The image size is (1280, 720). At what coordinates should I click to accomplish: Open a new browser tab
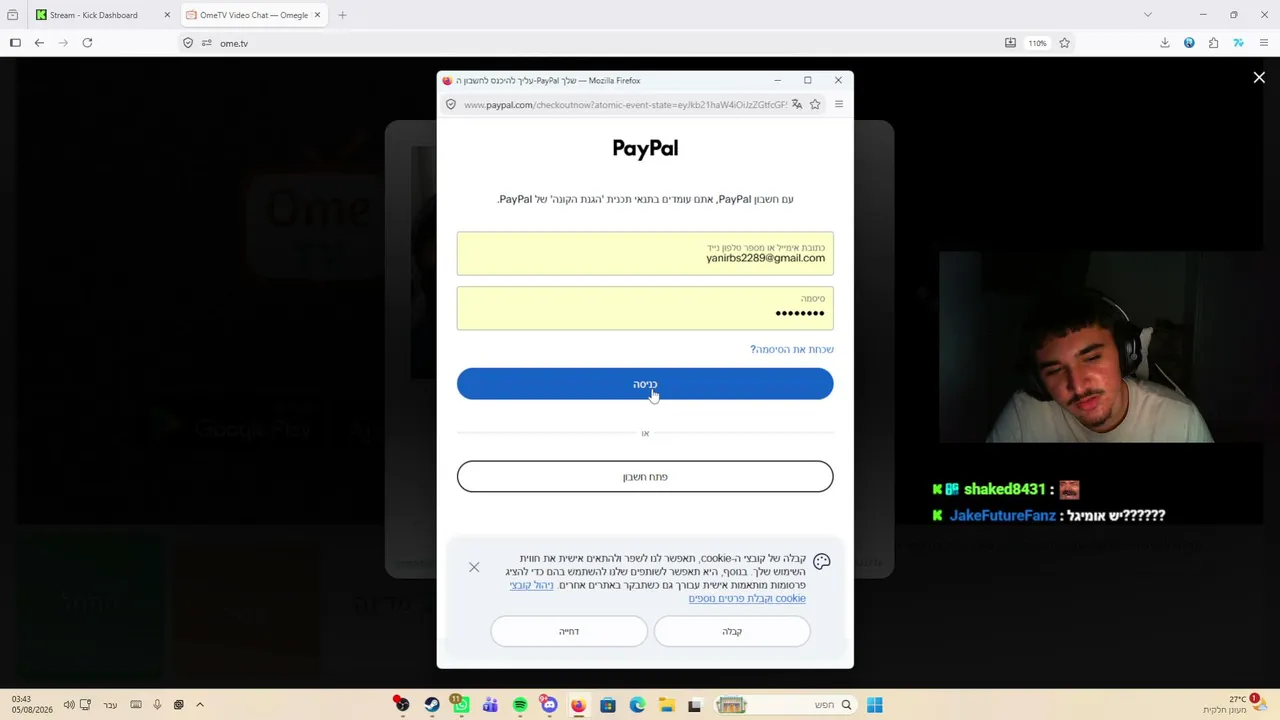[342, 15]
